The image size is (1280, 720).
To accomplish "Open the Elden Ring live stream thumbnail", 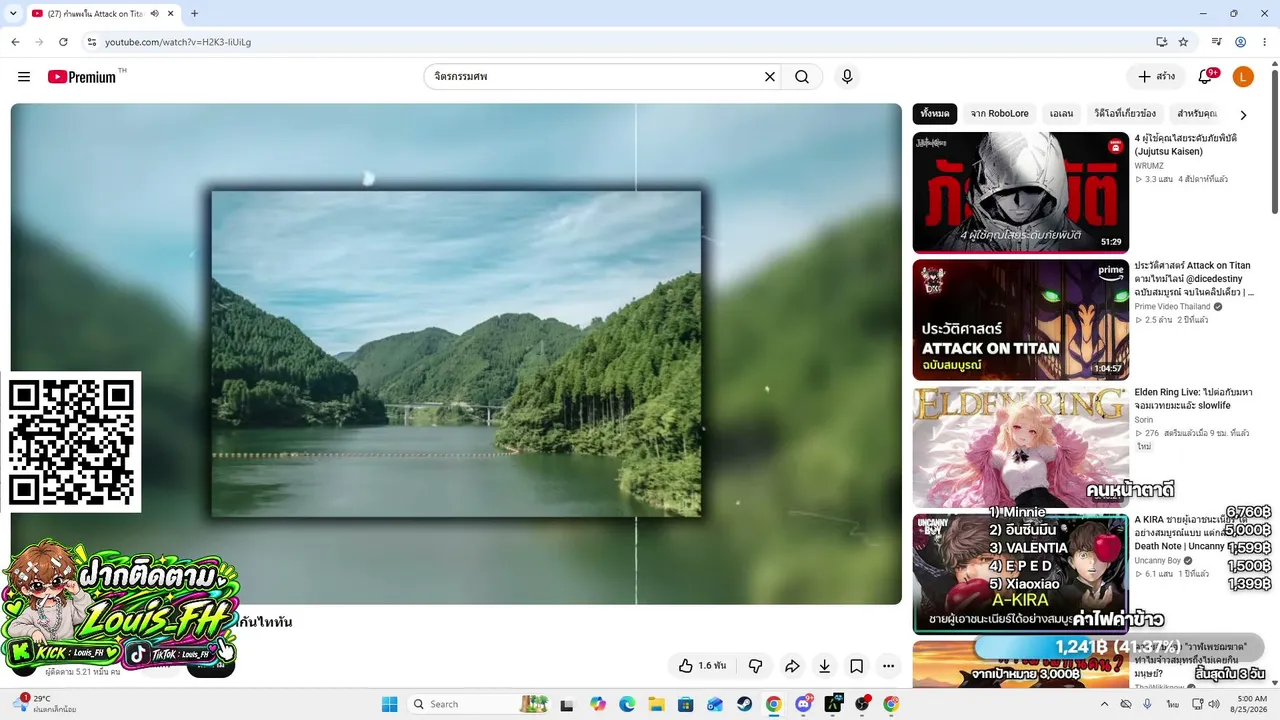I will point(1021,447).
